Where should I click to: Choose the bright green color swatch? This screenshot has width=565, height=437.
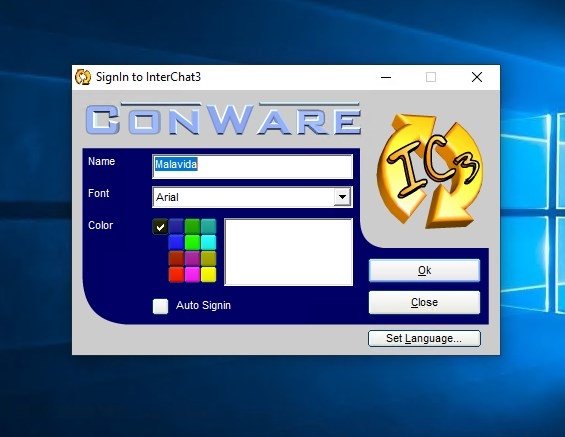192,242
